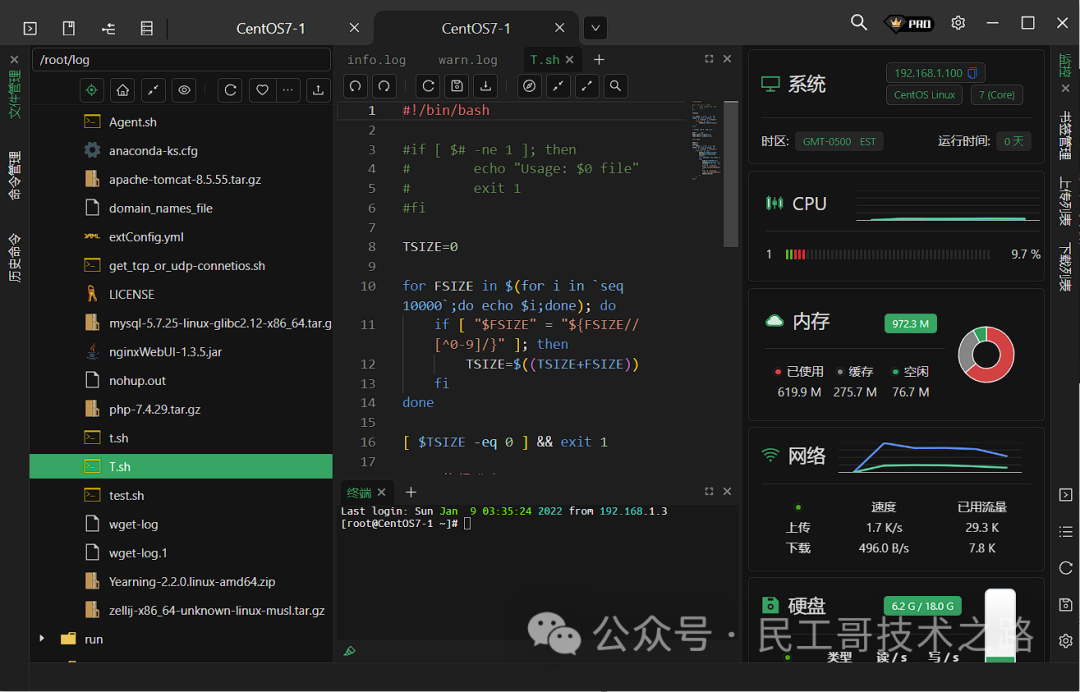Click the save icon in right sidebar bottom
This screenshot has height=692, width=1080.
click(x=1066, y=605)
